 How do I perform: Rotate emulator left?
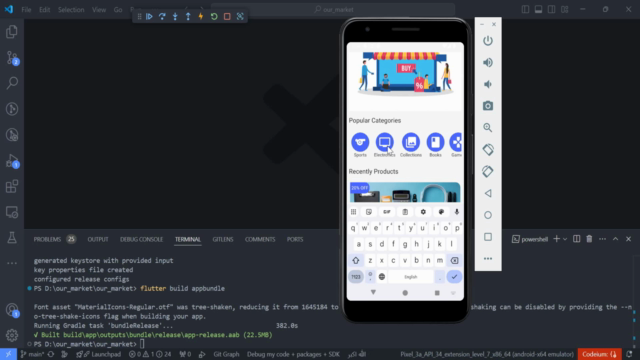488,149
